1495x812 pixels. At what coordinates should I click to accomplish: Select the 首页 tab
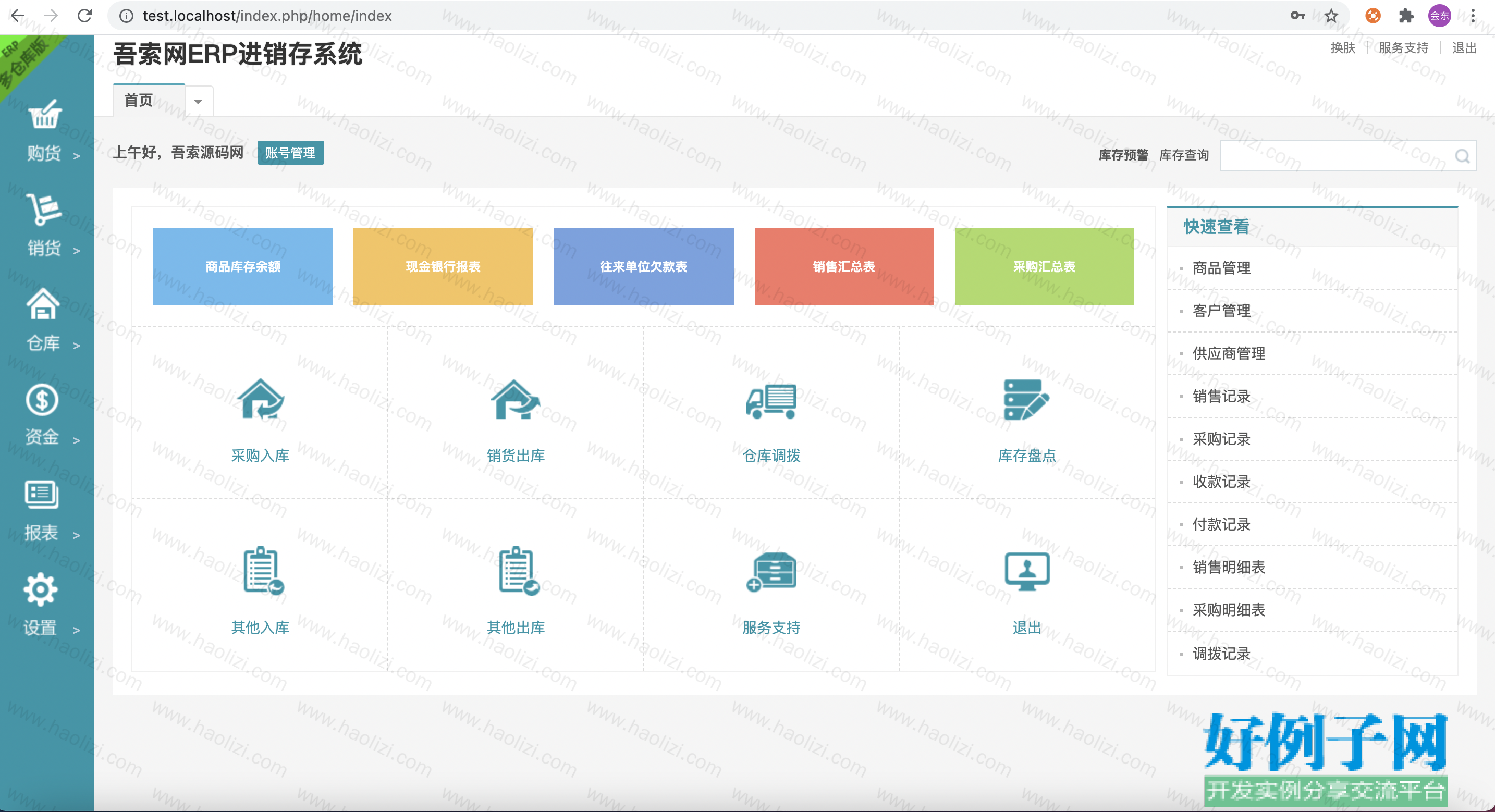149,101
